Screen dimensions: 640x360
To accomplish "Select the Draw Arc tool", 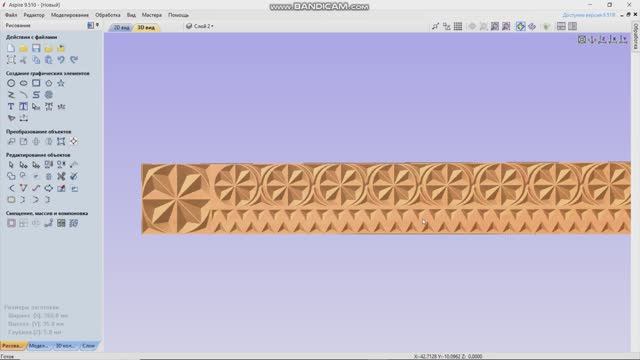I will point(23,95).
